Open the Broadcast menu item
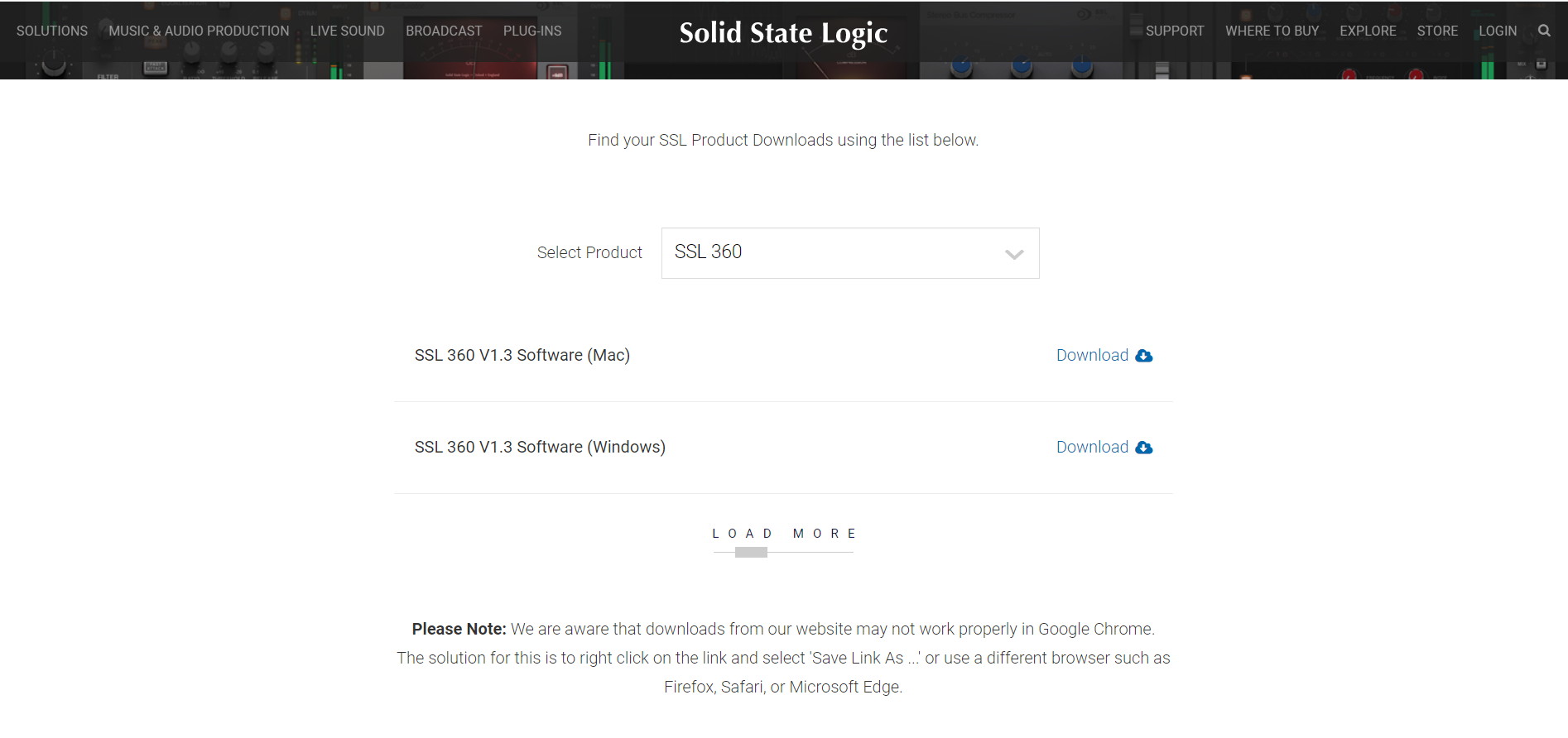 [x=444, y=31]
